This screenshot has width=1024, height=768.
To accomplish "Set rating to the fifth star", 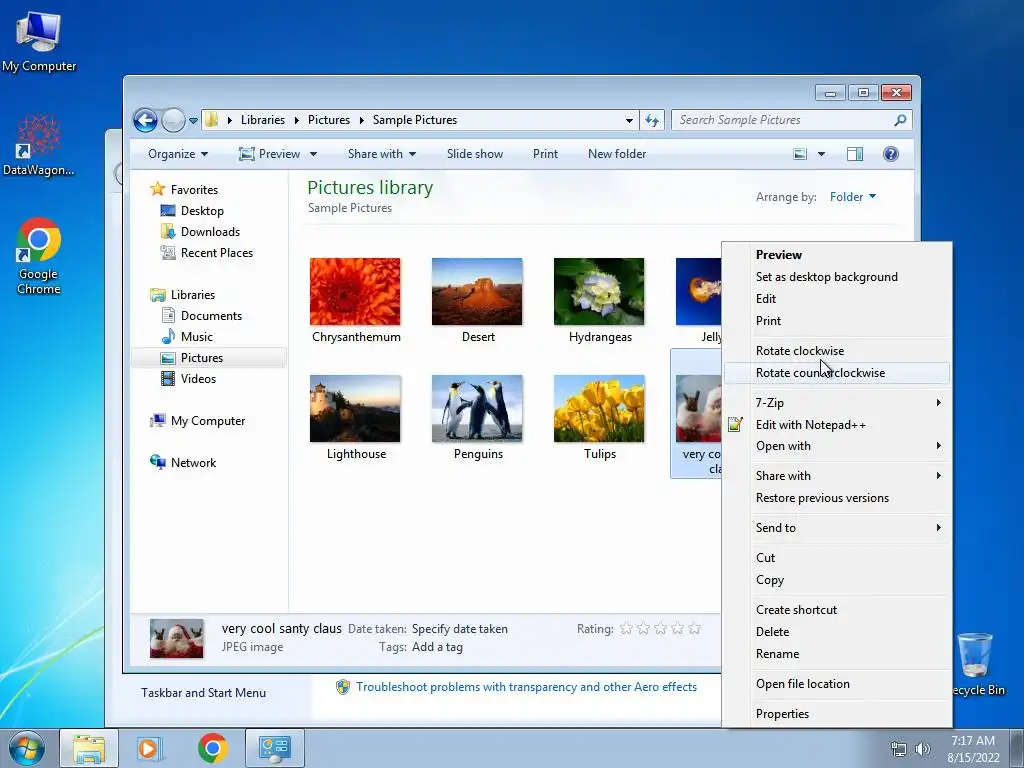I will [x=694, y=628].
